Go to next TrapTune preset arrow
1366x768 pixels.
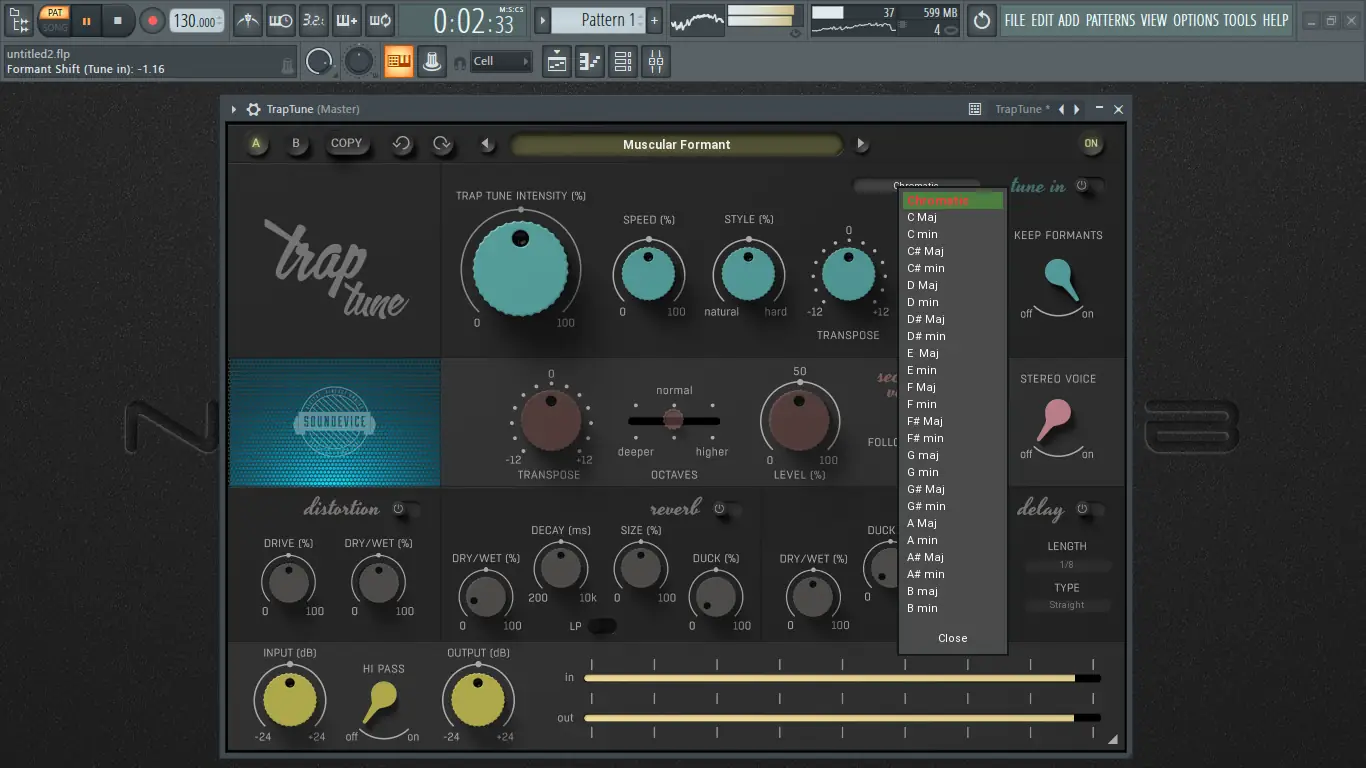pos(861,144)
